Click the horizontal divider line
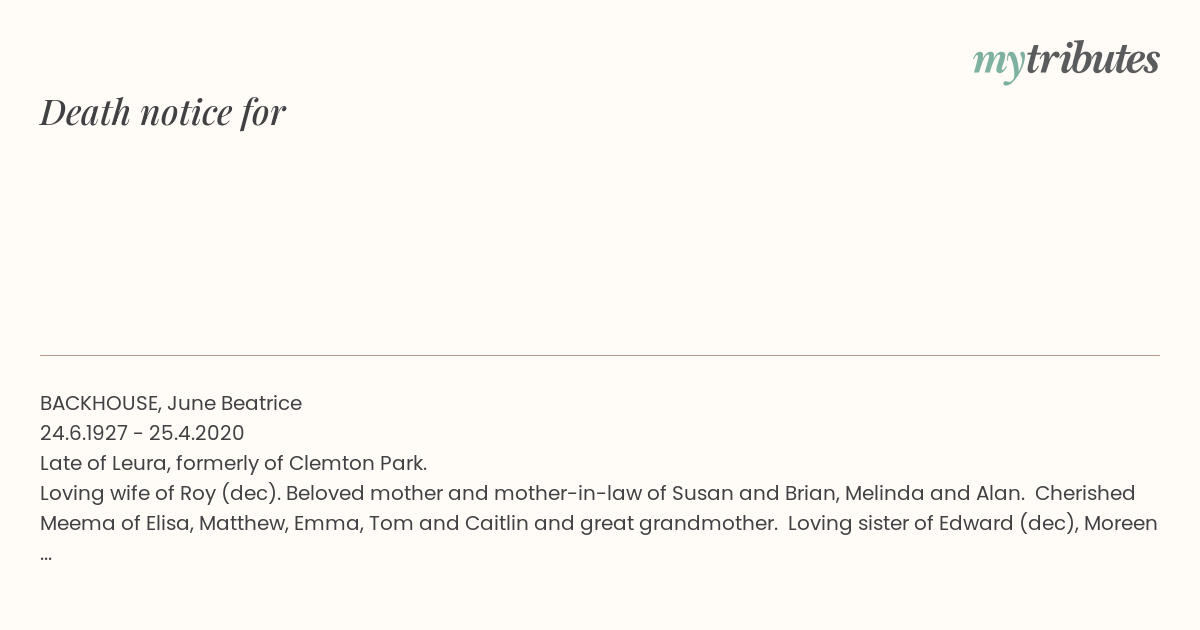This screenshot has width=1200, height=630. pos(600,355)
